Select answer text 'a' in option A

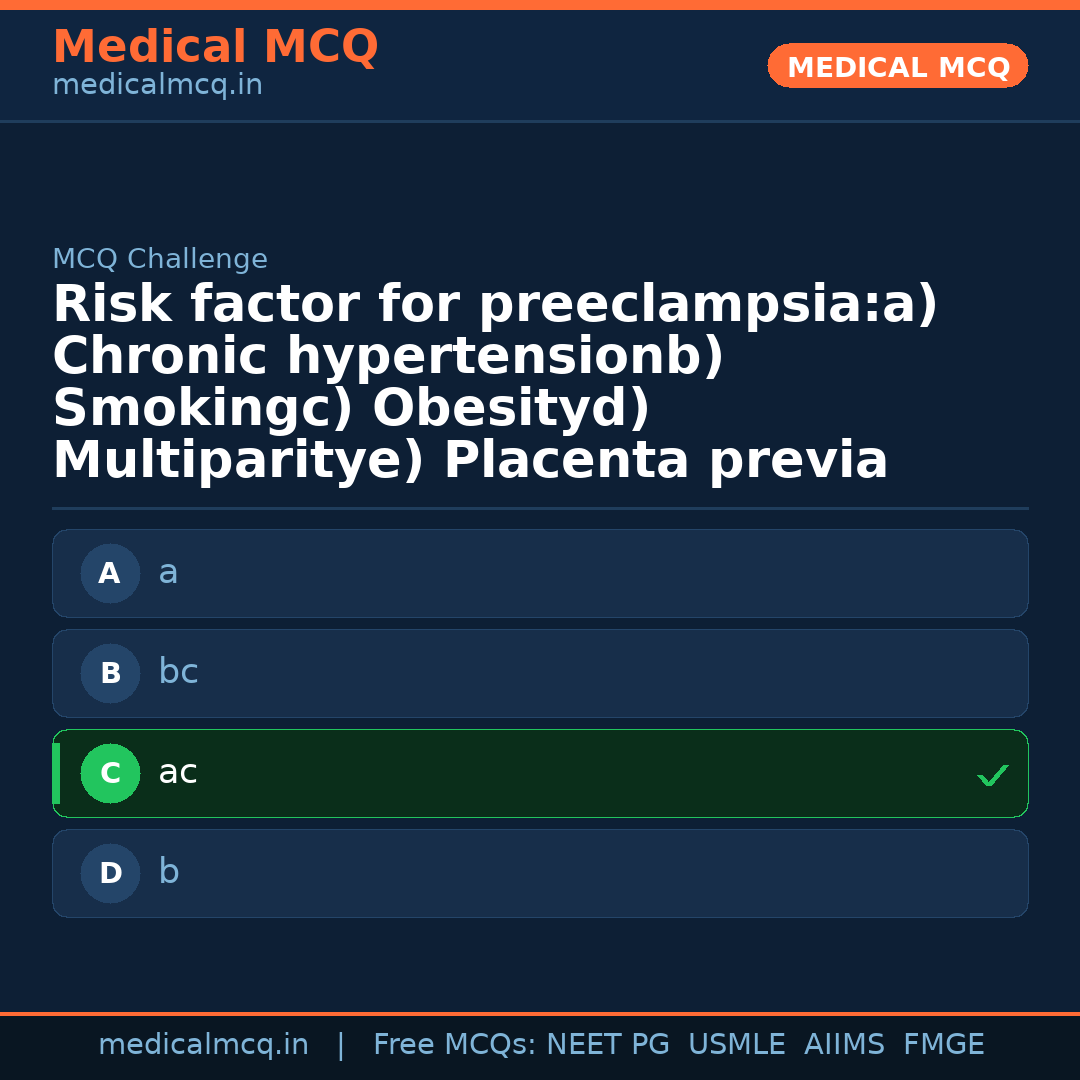tap(168, 573)
